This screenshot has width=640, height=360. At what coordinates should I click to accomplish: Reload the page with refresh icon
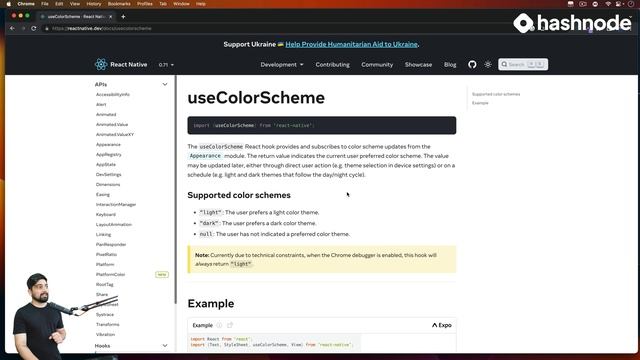point(34,29)
